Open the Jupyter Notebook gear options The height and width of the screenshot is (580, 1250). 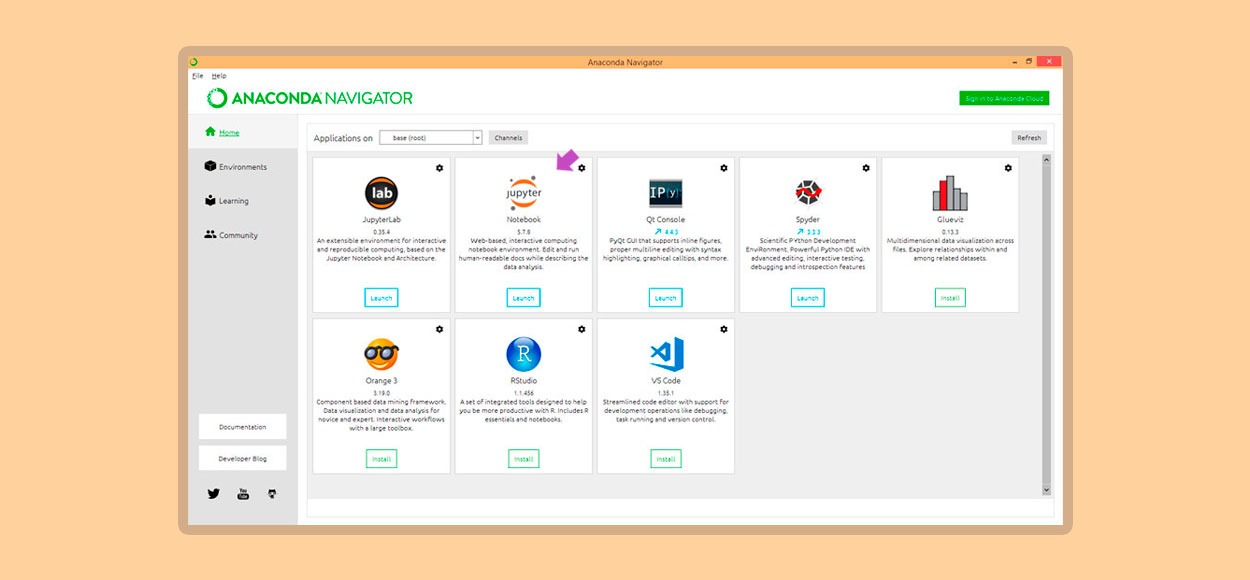pyautogui.click(x=582, y=167)
